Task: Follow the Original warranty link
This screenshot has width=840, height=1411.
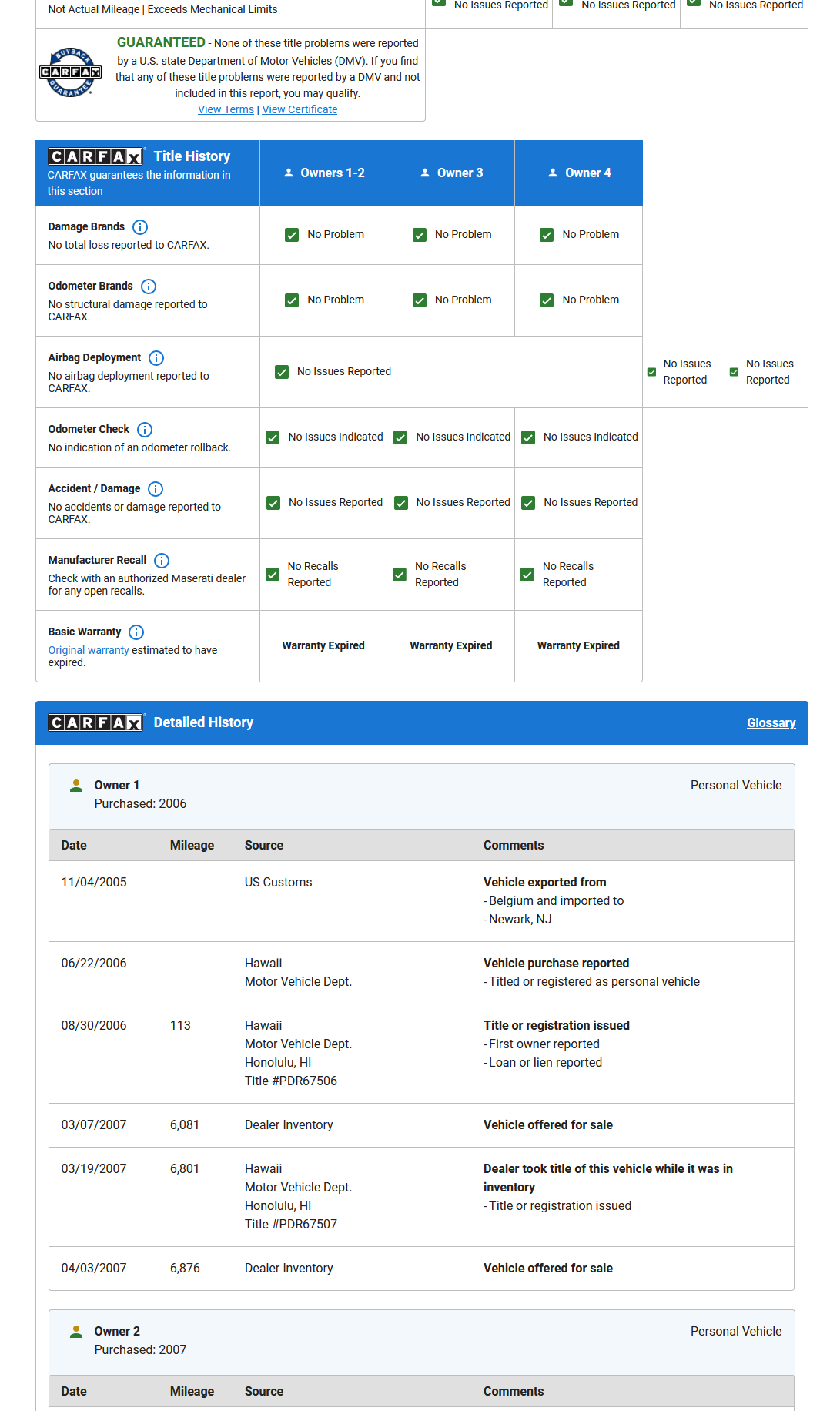Action: [x=89, y=650]
